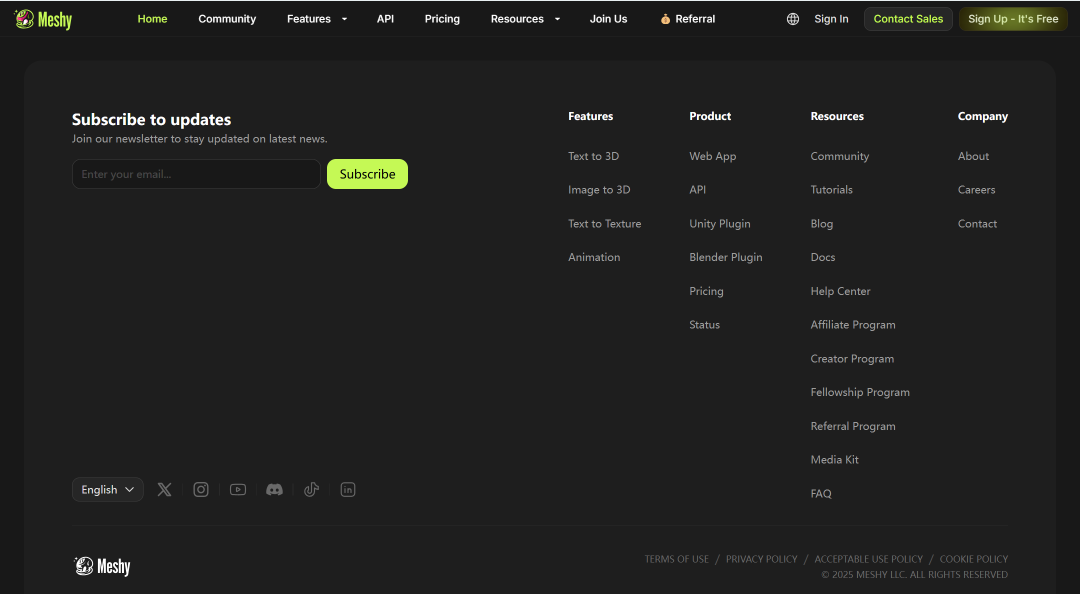
Task: Open Status footer link
Action: click(705, 325)
